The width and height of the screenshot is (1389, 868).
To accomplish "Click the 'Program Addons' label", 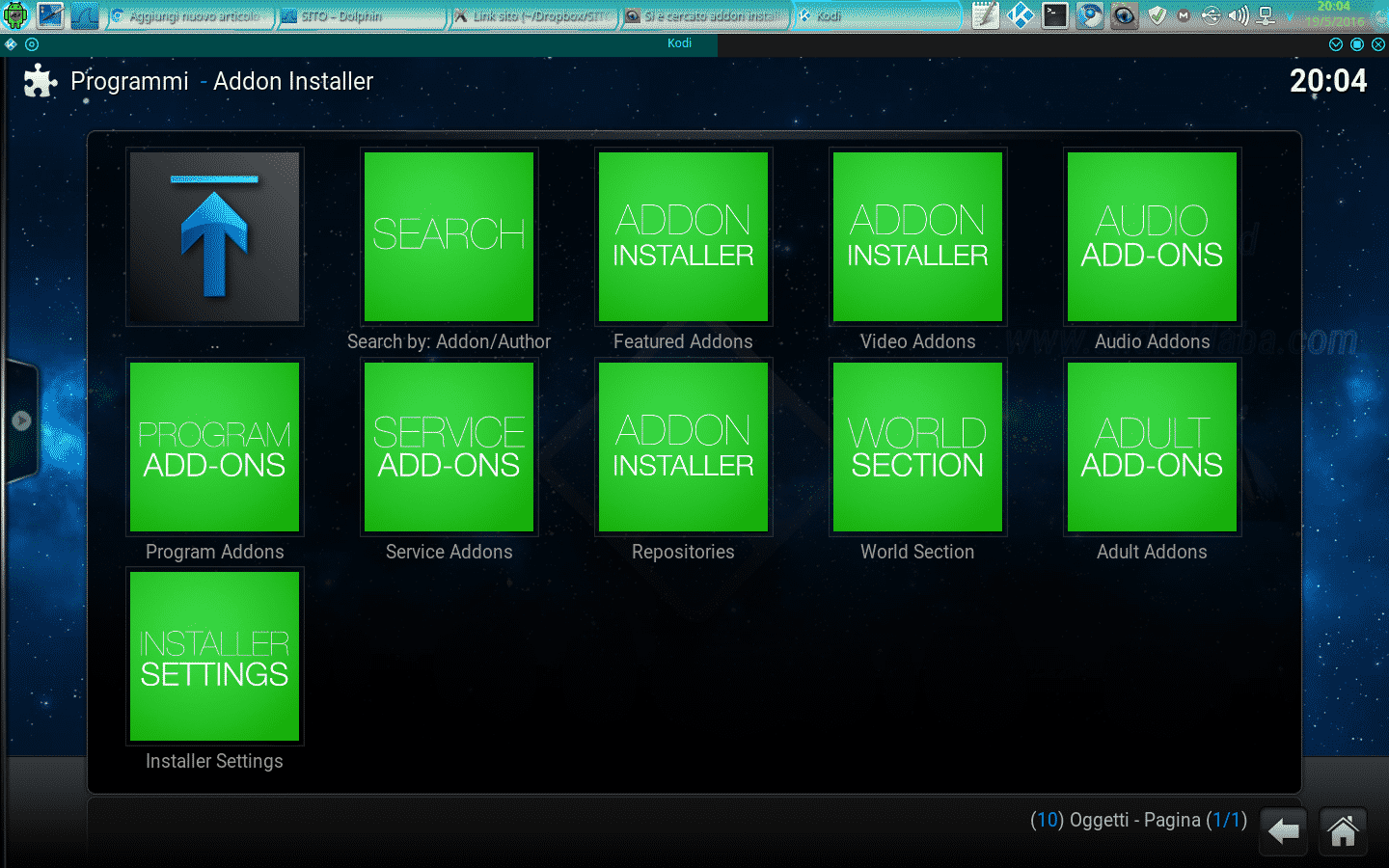I will [214, 552].
